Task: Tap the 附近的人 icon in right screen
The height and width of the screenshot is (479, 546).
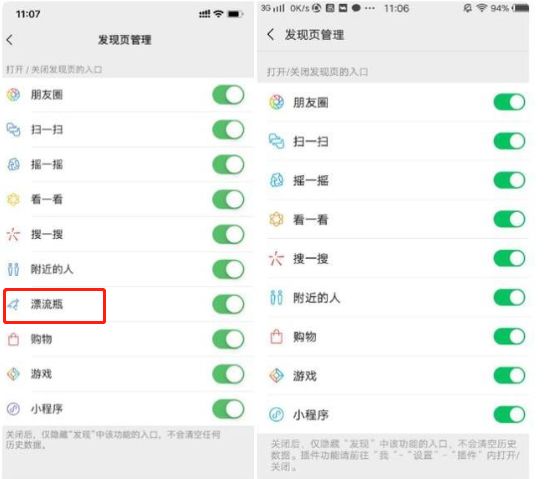Action: point(276,298)
